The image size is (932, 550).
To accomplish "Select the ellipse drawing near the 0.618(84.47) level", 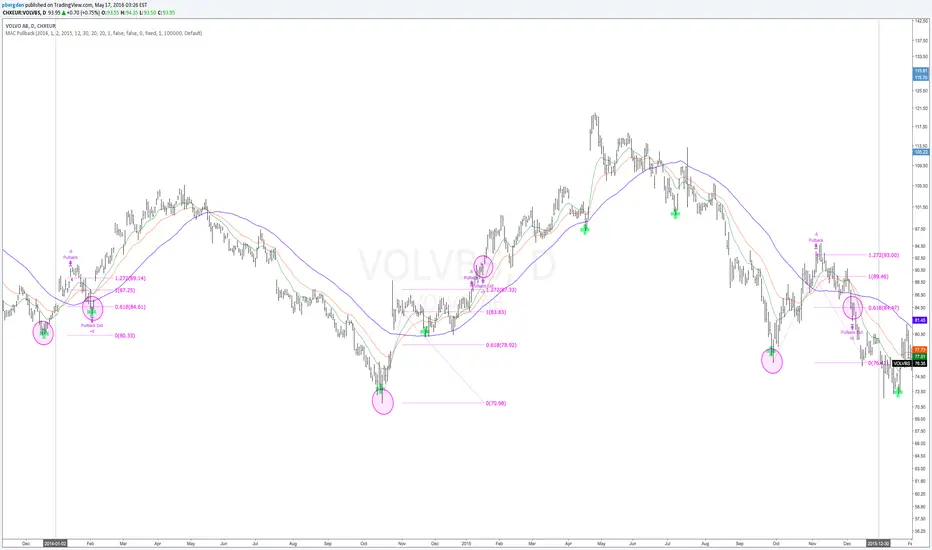I will coord(852,307).
